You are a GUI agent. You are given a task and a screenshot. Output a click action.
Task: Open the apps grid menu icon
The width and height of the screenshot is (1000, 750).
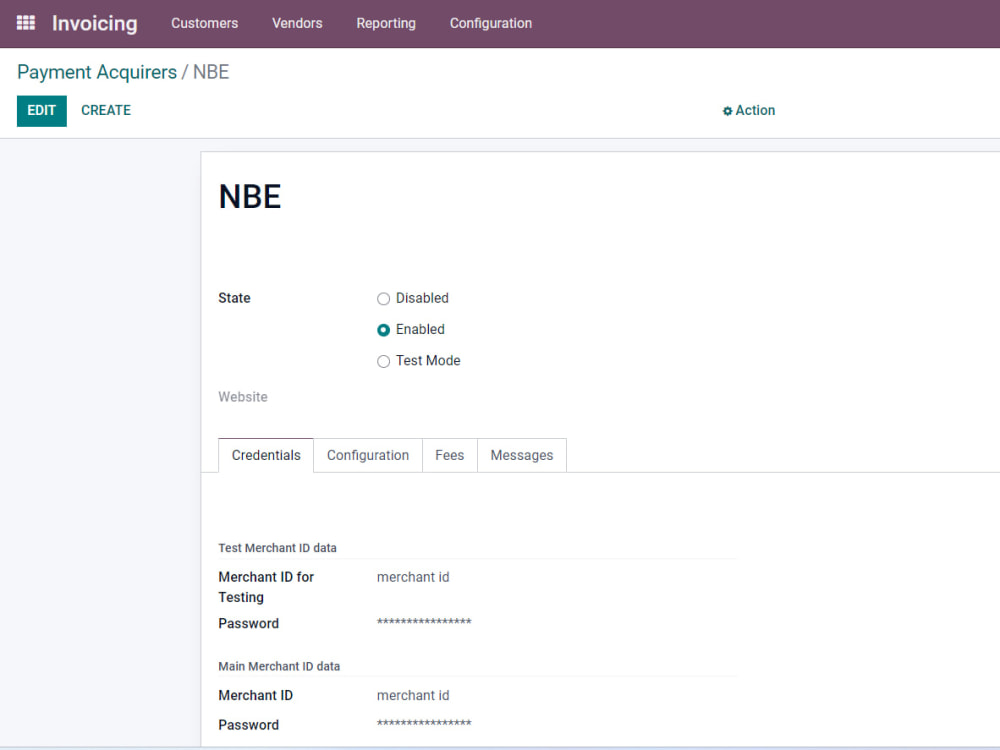26,23
